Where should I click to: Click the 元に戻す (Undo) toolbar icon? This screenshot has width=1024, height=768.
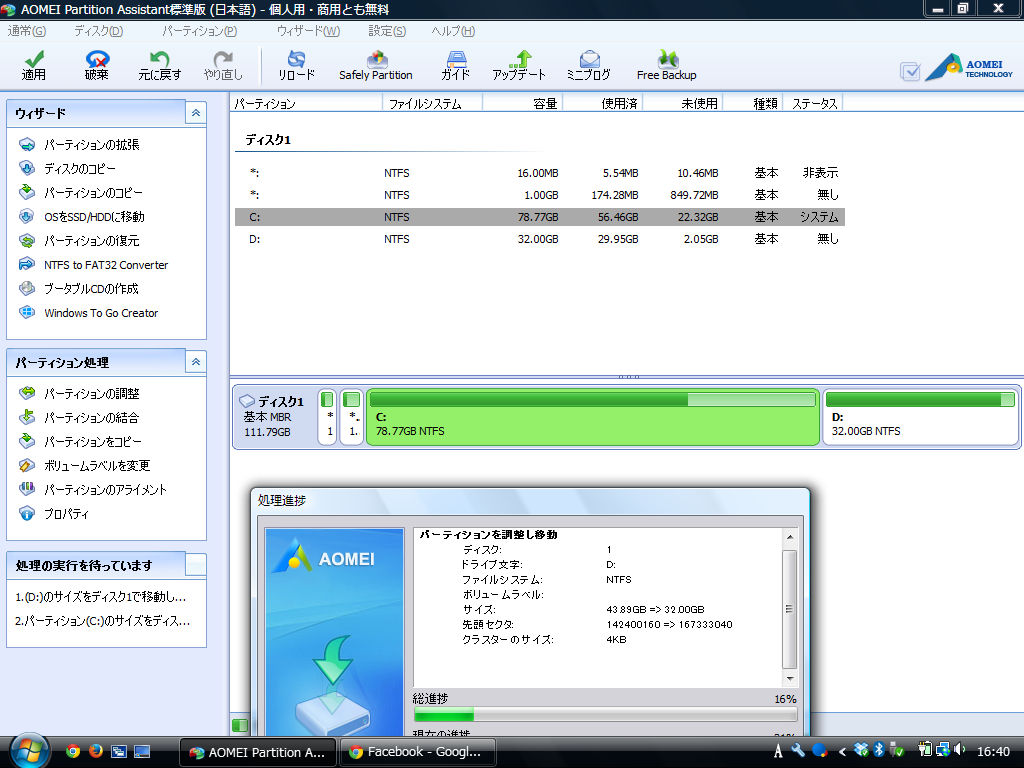coord(159,65)
